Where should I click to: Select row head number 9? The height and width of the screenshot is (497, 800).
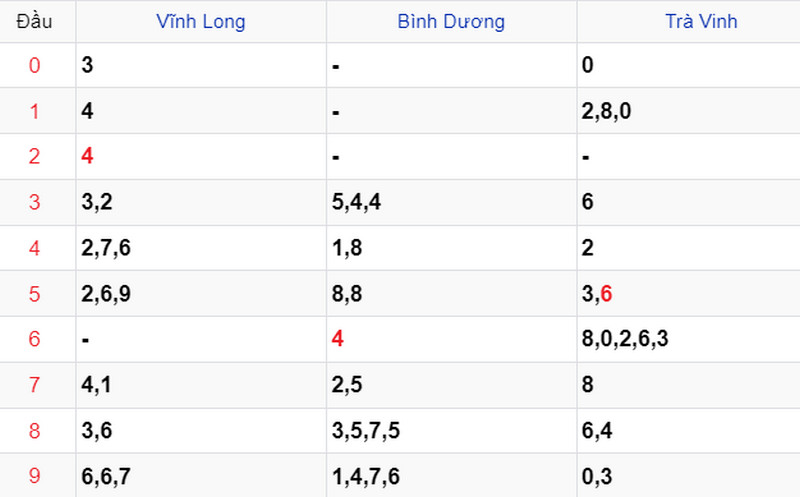coord(35,476)
